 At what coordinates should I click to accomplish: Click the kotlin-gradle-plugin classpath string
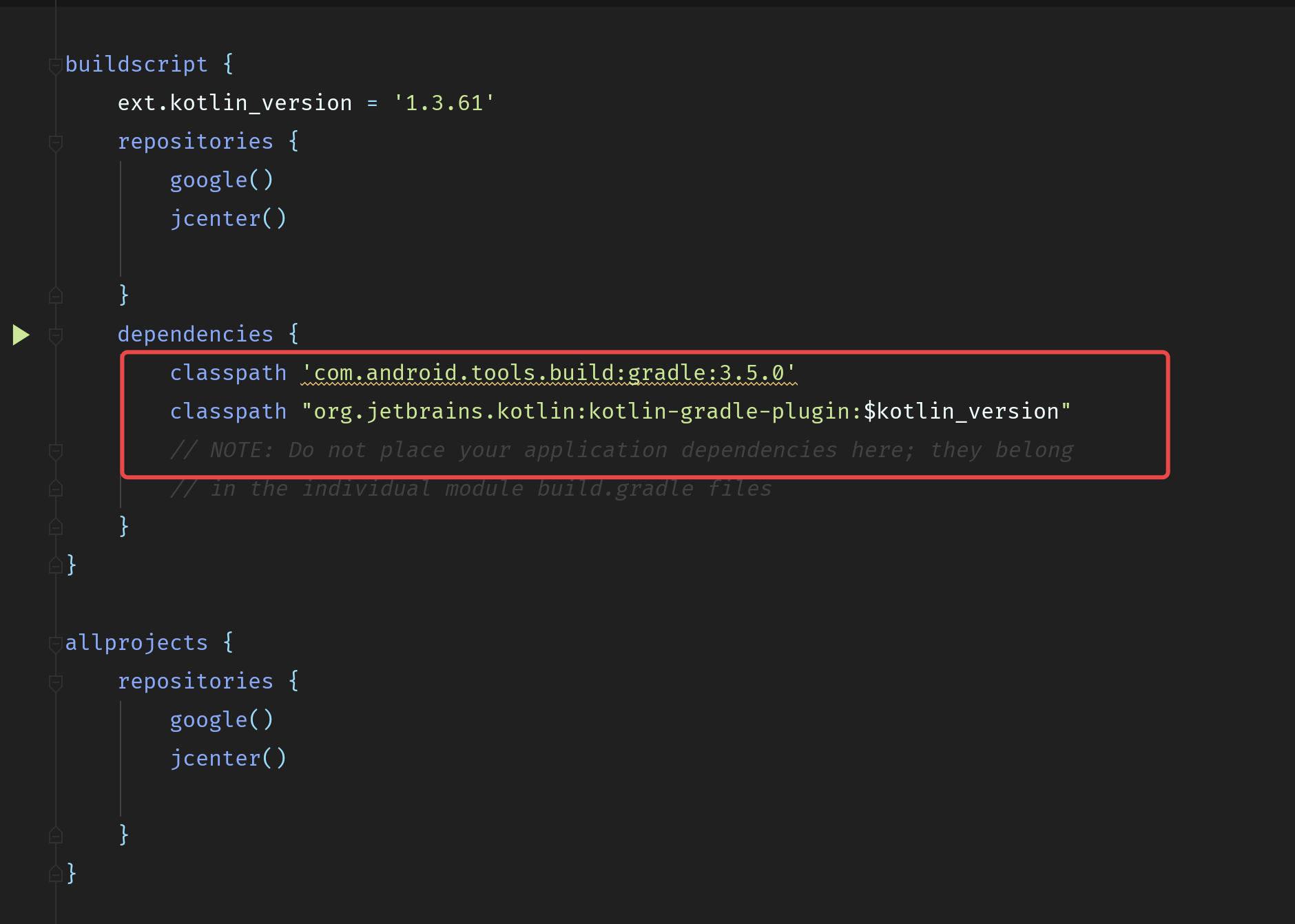click(686, 411)
